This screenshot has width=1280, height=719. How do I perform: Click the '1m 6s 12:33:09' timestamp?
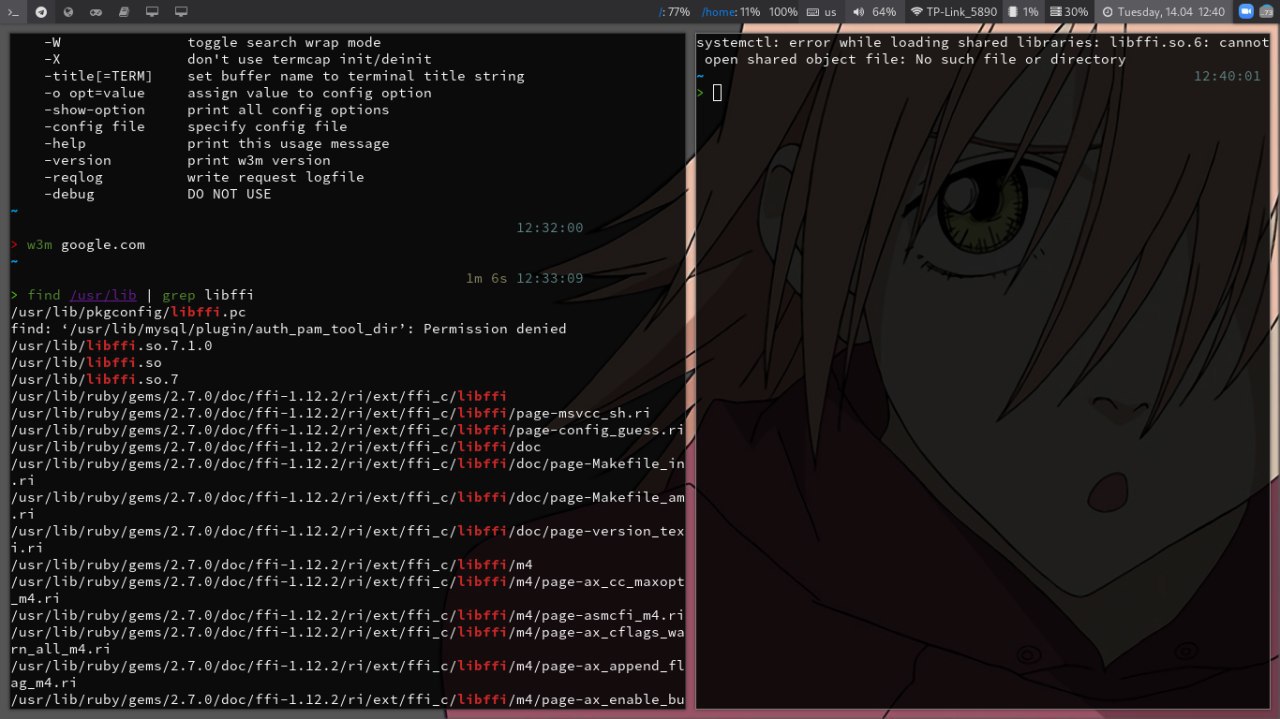coord(525,278)
